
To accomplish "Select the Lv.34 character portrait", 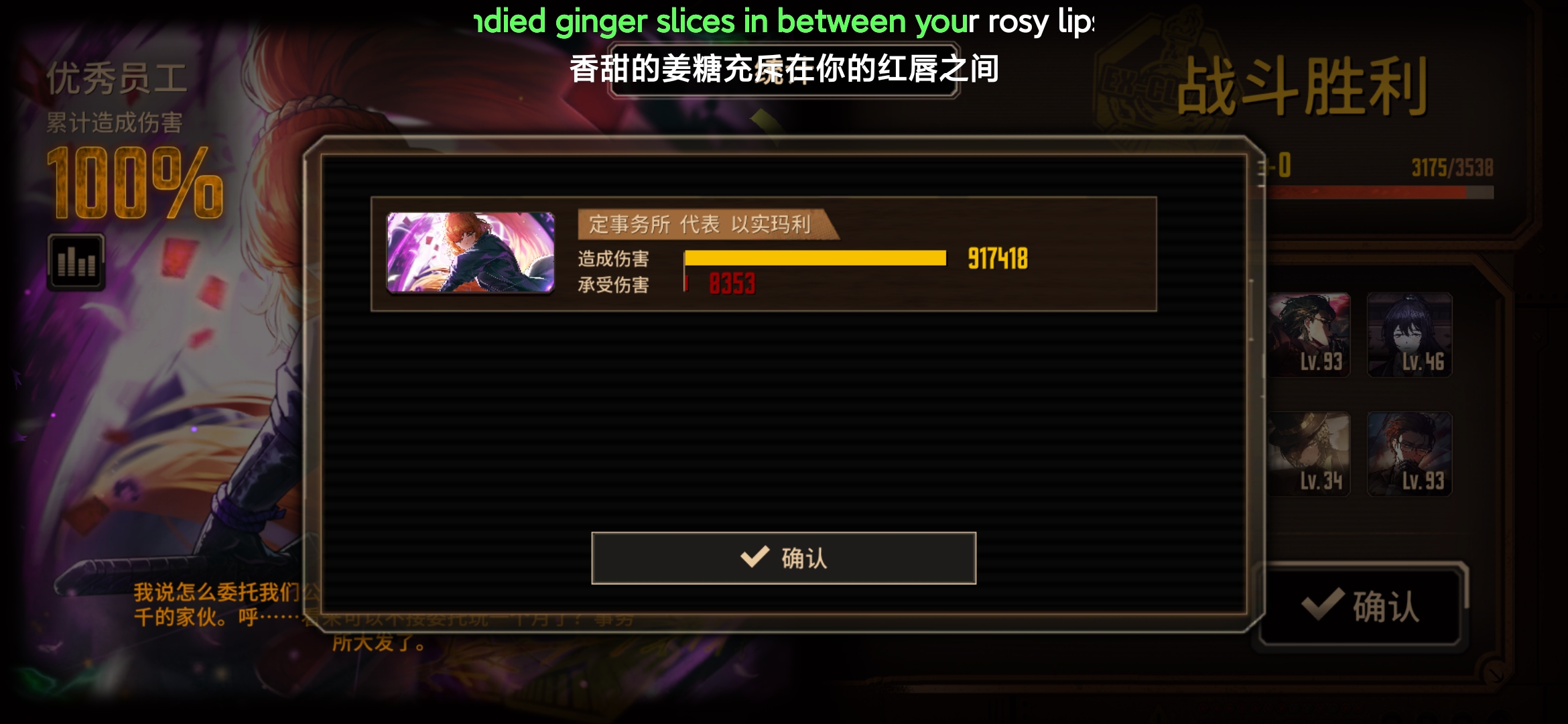I will pyautogui.click(x=1309, y=454).
